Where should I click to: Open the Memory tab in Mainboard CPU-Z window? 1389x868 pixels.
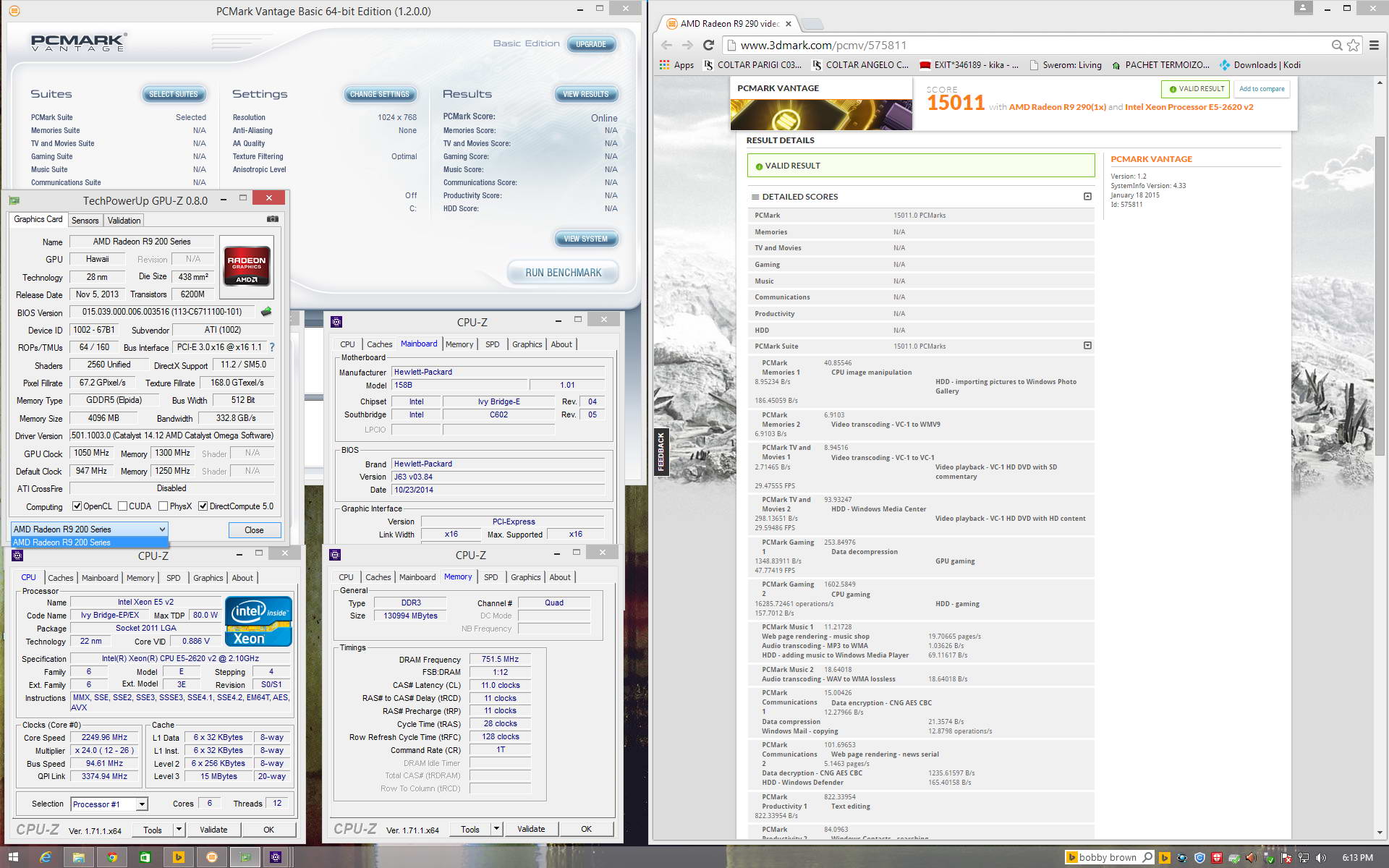pos(459,344)
